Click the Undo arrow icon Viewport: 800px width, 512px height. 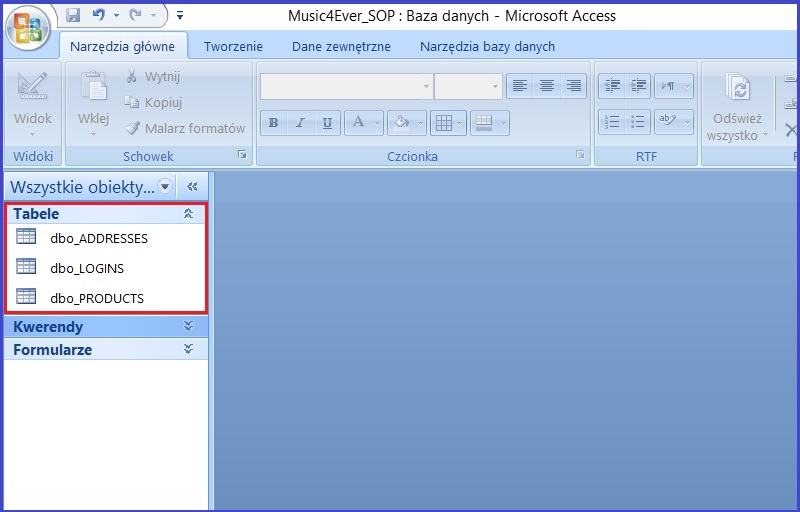(98, 16)
